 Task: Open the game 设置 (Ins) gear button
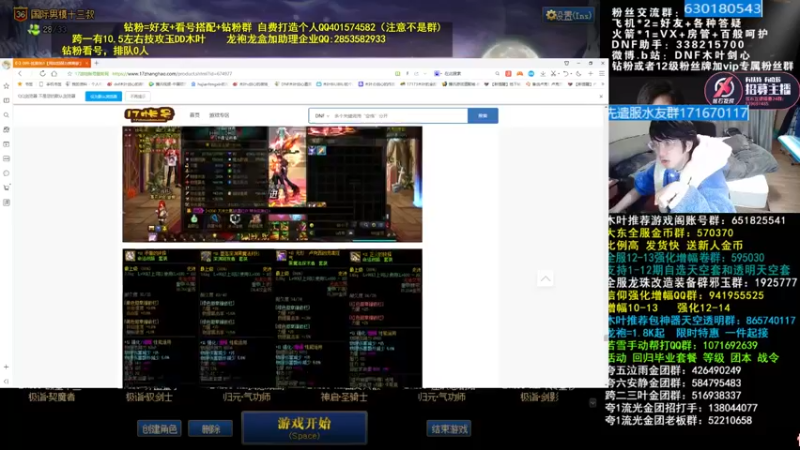coord(568,15)
